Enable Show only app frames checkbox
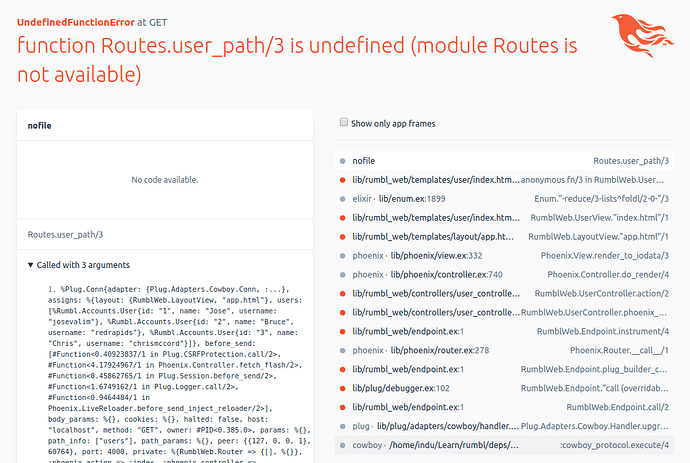 pos(344,122)
